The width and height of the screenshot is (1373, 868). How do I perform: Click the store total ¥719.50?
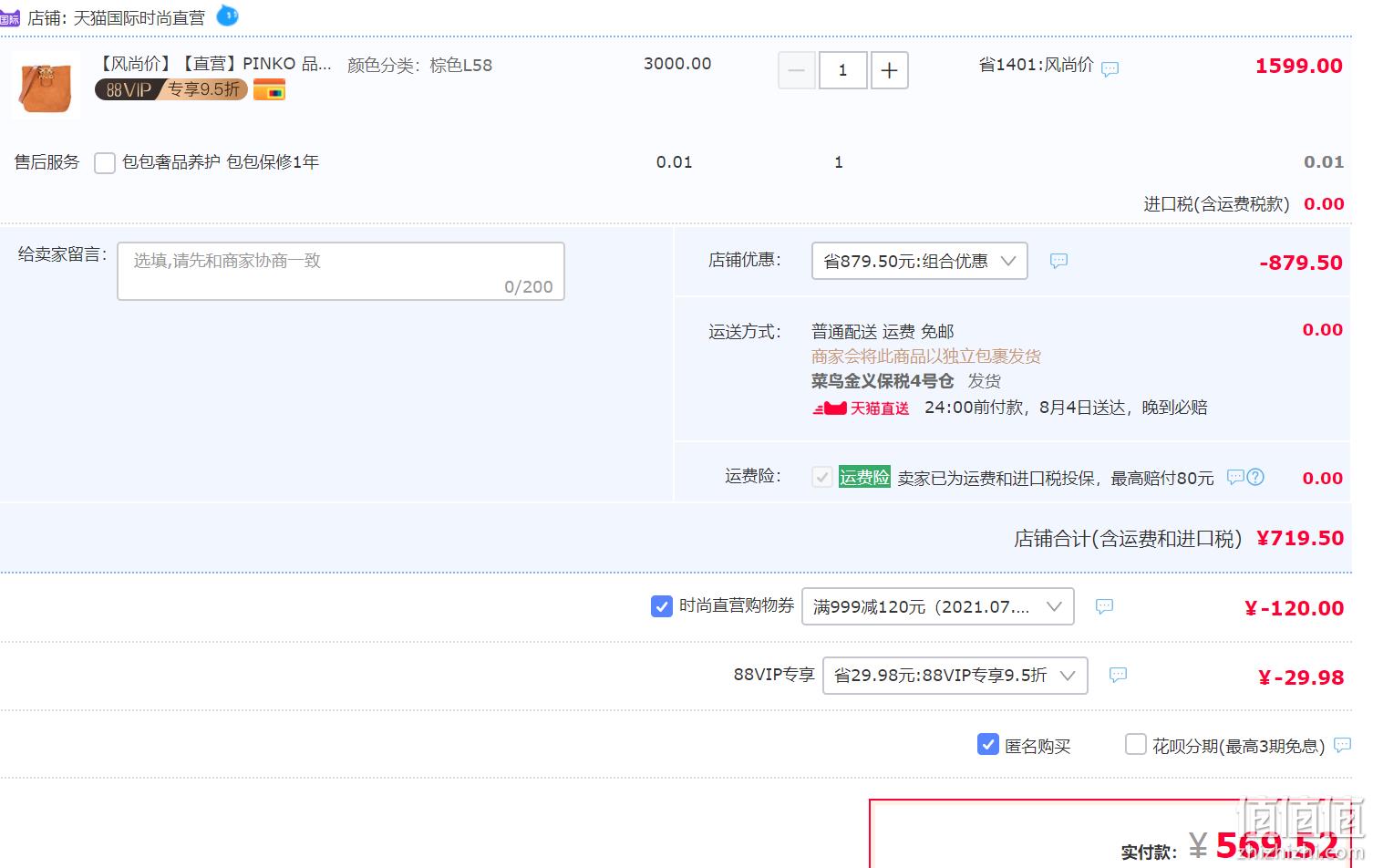point(1300,538)
